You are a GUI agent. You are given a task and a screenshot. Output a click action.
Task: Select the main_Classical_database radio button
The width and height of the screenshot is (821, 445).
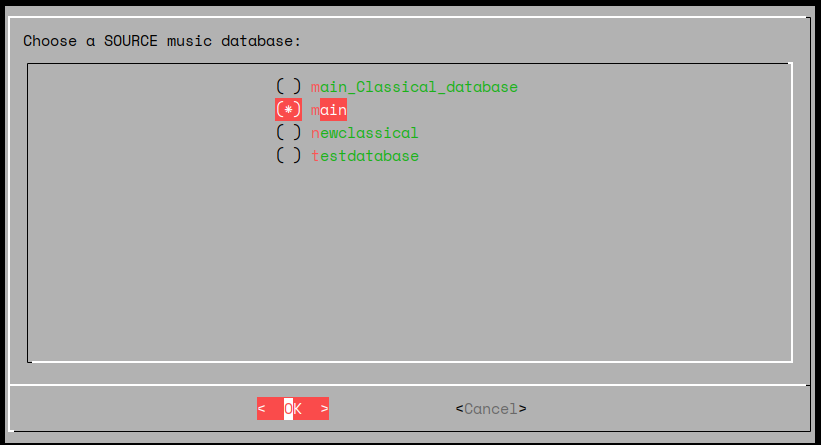point(288,87)
